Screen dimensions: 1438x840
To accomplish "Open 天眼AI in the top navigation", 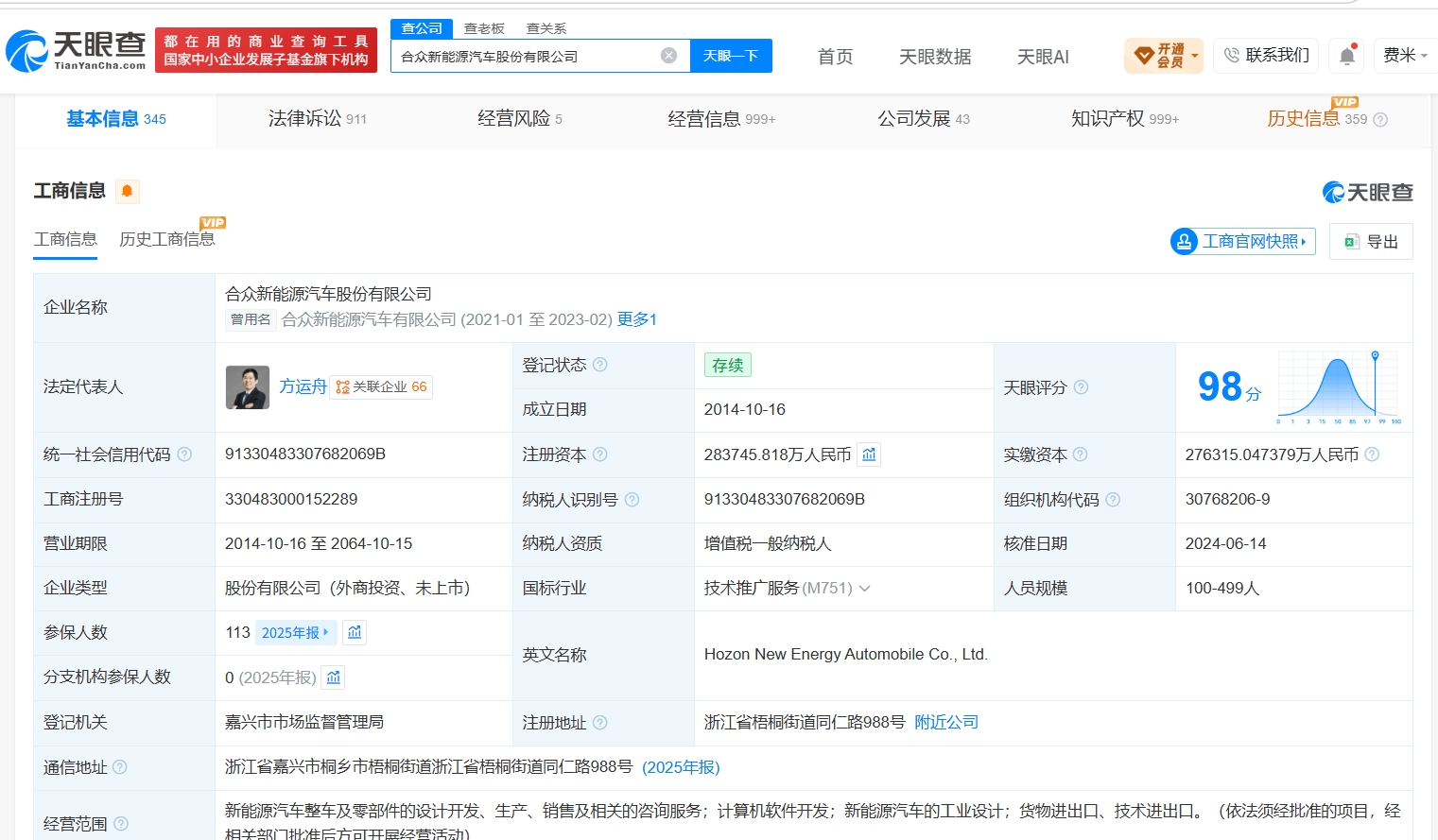I will 1043,57.
